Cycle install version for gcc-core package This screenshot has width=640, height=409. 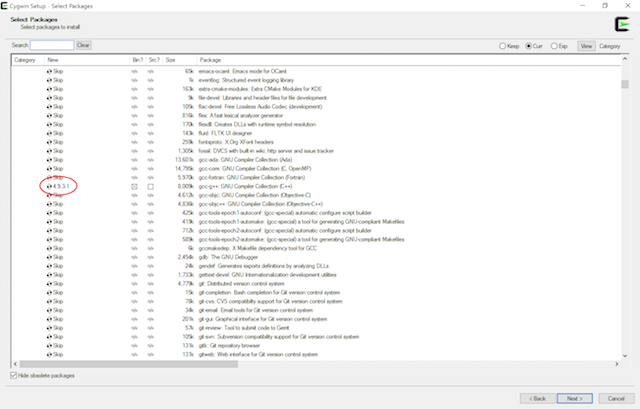48,167
